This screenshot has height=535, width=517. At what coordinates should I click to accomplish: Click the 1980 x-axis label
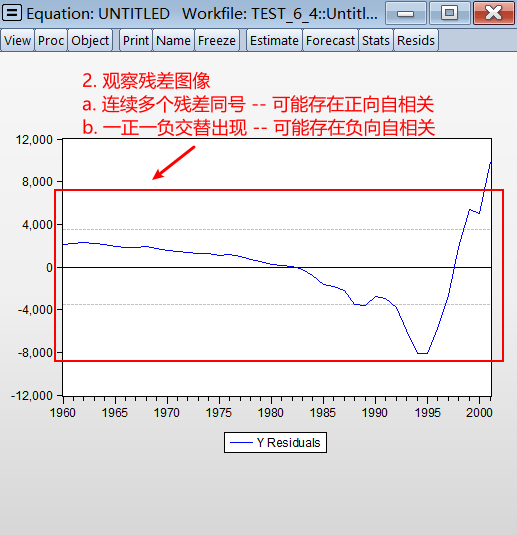coord(271,413)
